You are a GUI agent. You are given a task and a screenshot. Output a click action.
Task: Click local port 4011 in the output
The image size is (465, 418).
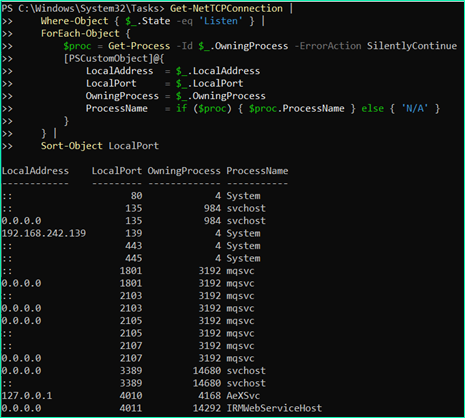pyautogui.click(x=131, y=408)
